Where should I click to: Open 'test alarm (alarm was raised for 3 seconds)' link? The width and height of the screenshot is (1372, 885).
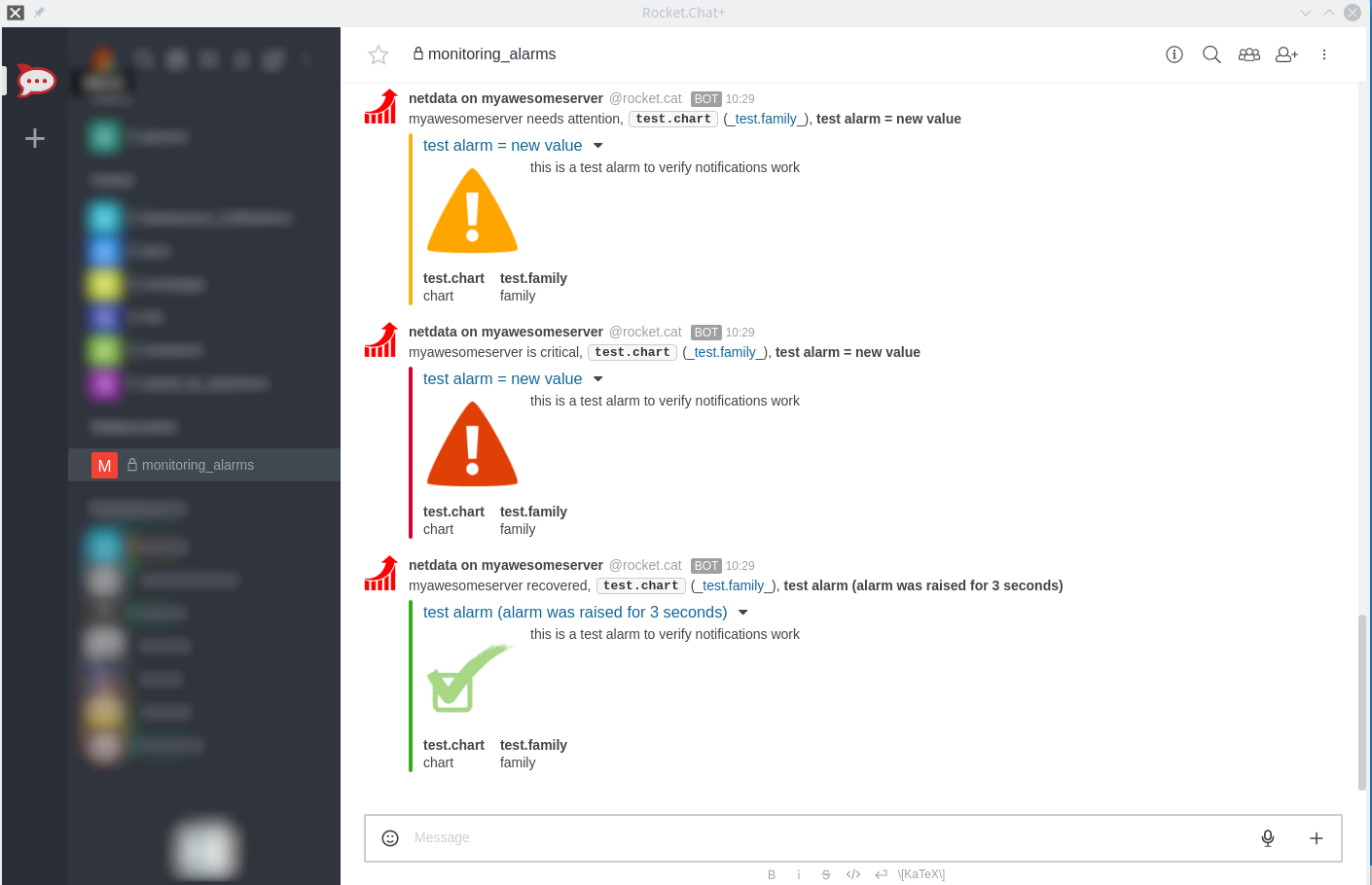(575, 612)
